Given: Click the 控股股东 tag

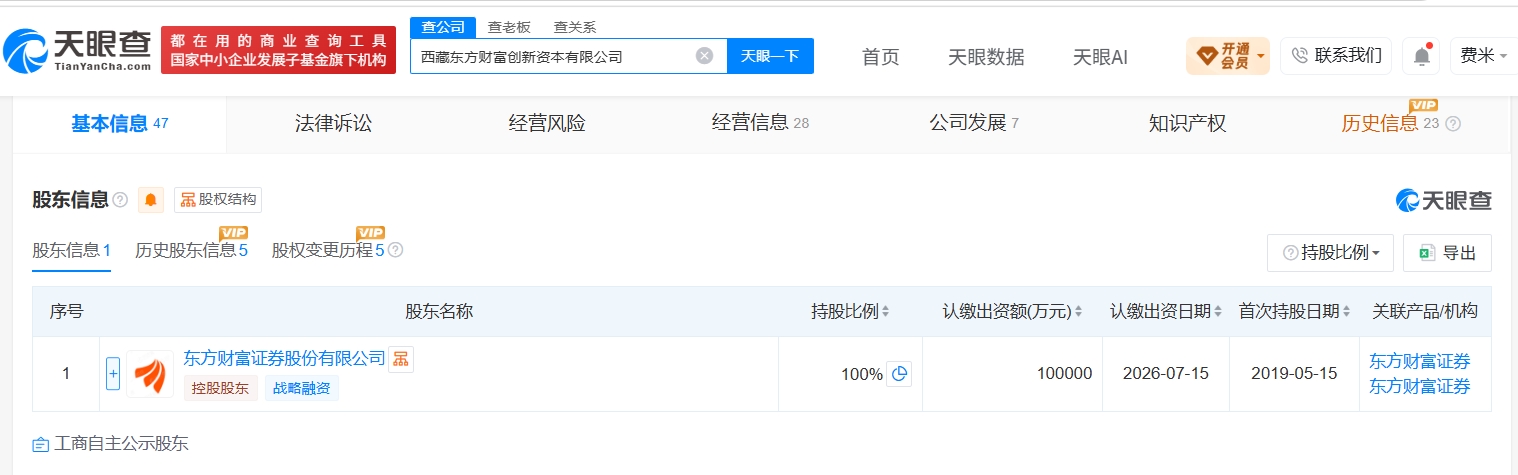Looking at the screenshot, I should tap(221, 389).
